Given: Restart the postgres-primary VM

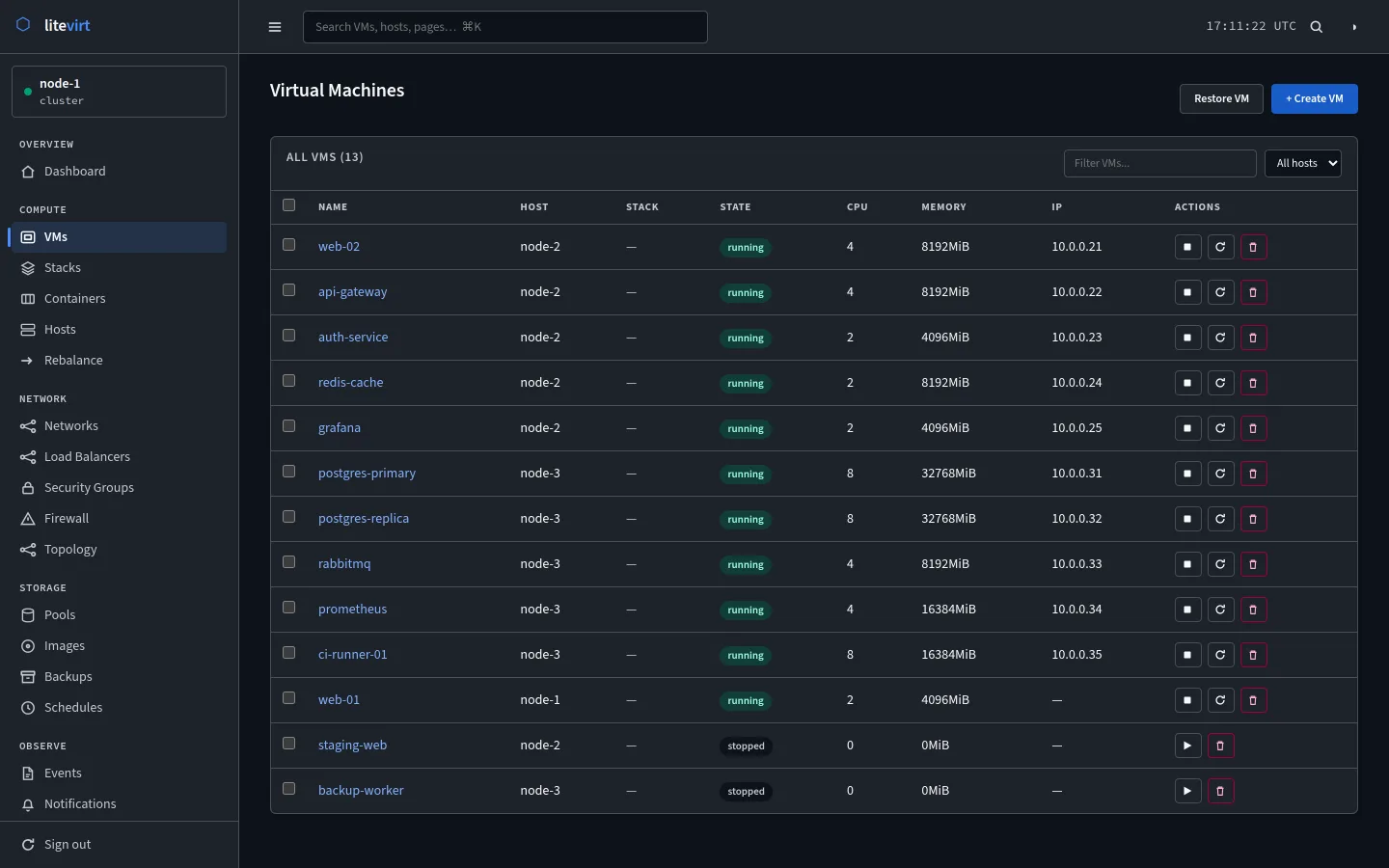Looking at the screenshot, I should 1220,474.
